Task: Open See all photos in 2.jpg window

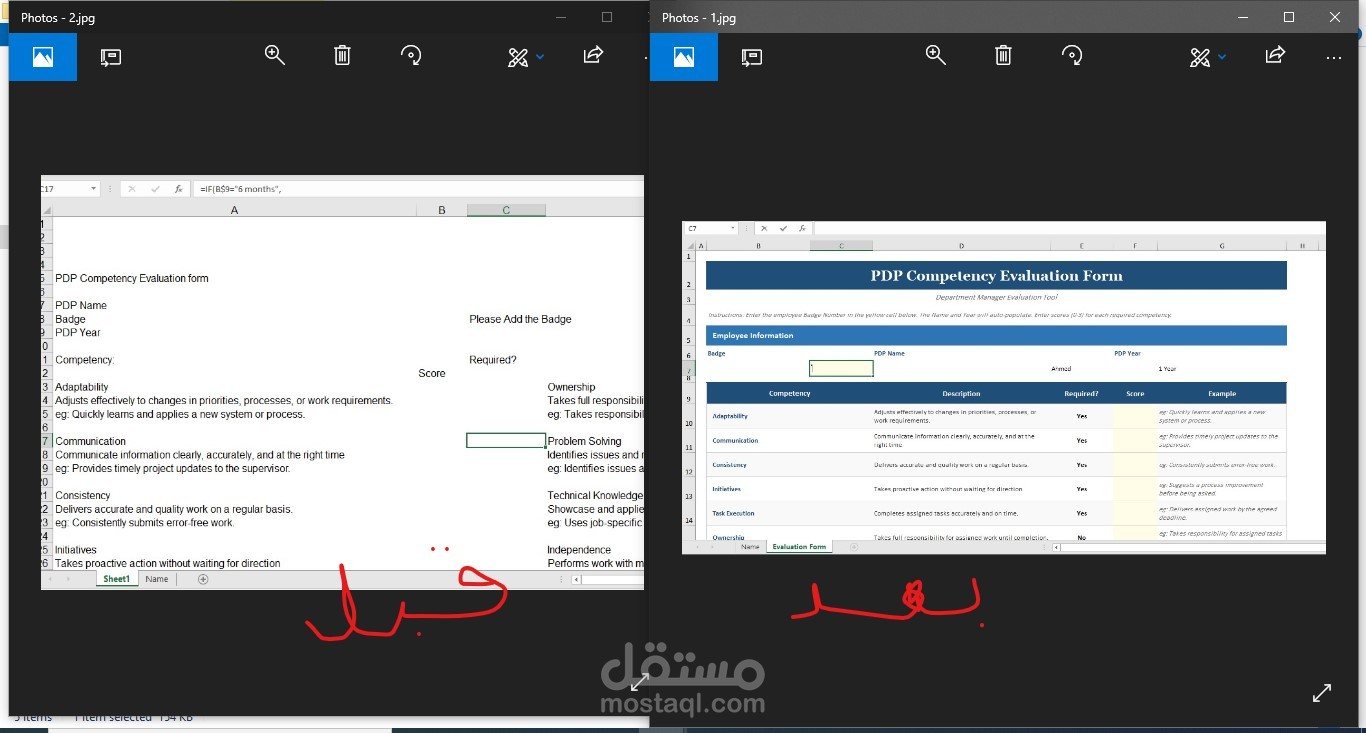Action: point(43,57)
